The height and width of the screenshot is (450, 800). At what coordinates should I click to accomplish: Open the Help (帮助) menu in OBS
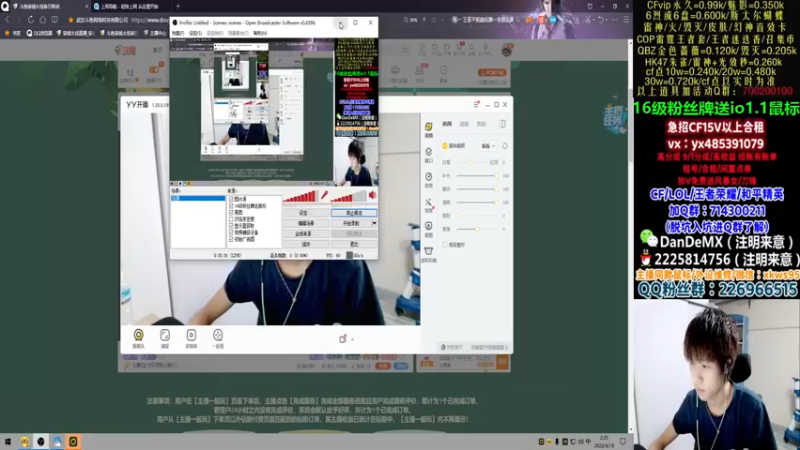tap(260, 33)
